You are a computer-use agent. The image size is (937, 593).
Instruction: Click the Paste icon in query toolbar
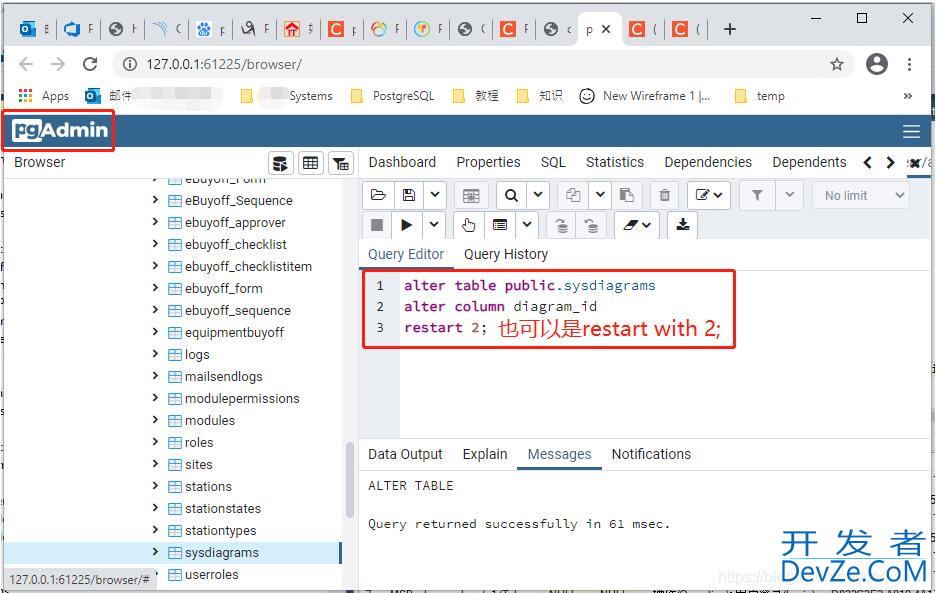pos(626,195)
